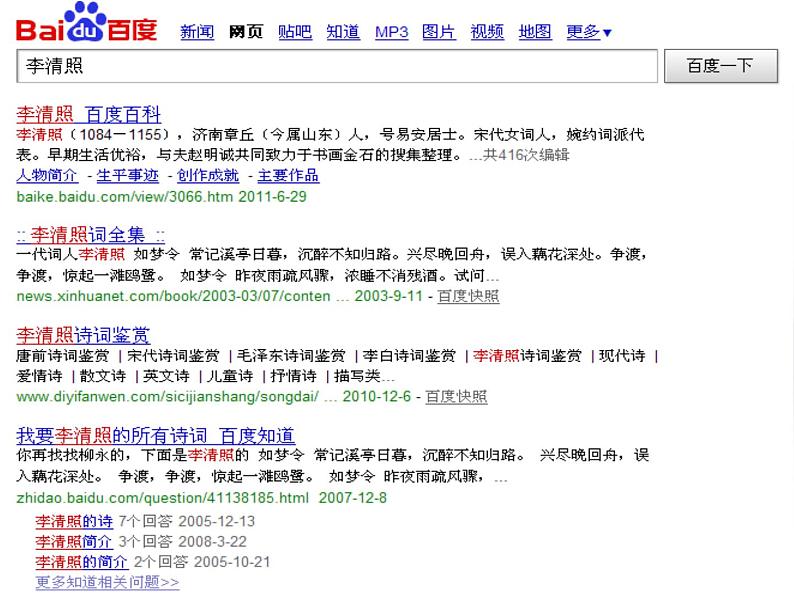Viewport: 794px width, 596px height.
Task: Open the 主要作品 sub-link
Action: tap(288, 176)
